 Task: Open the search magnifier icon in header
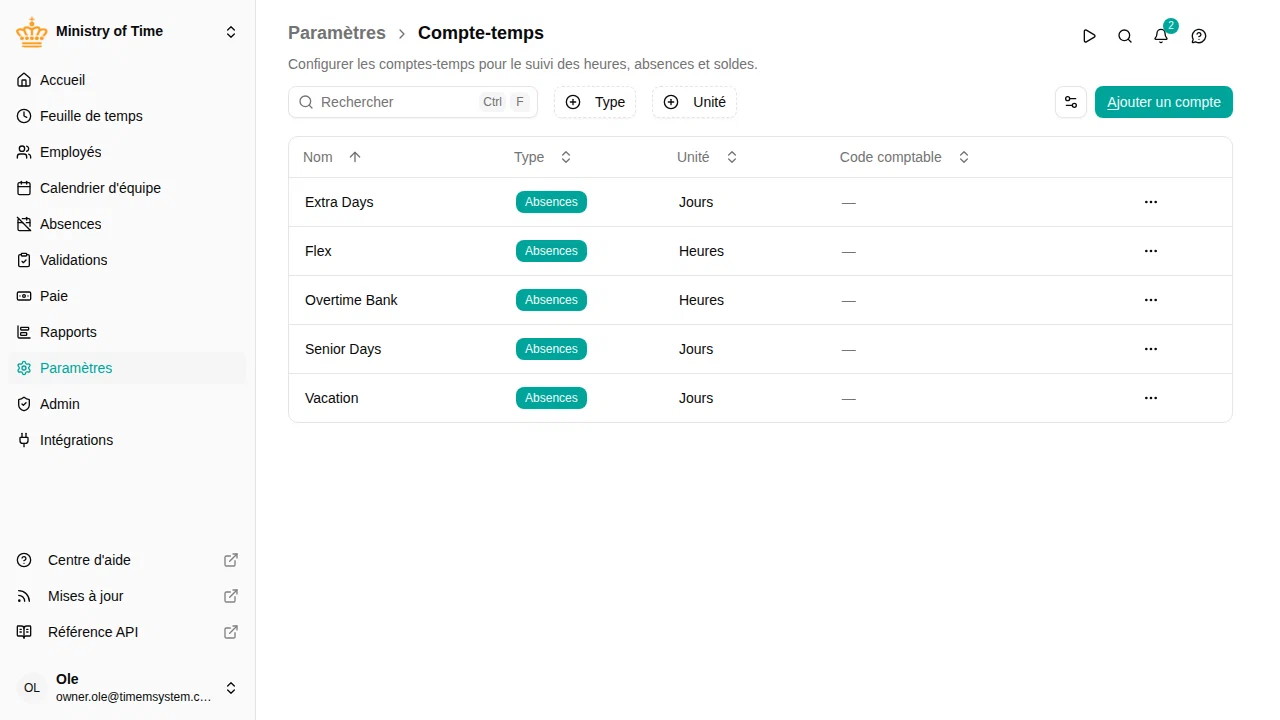click(1125, 36)
